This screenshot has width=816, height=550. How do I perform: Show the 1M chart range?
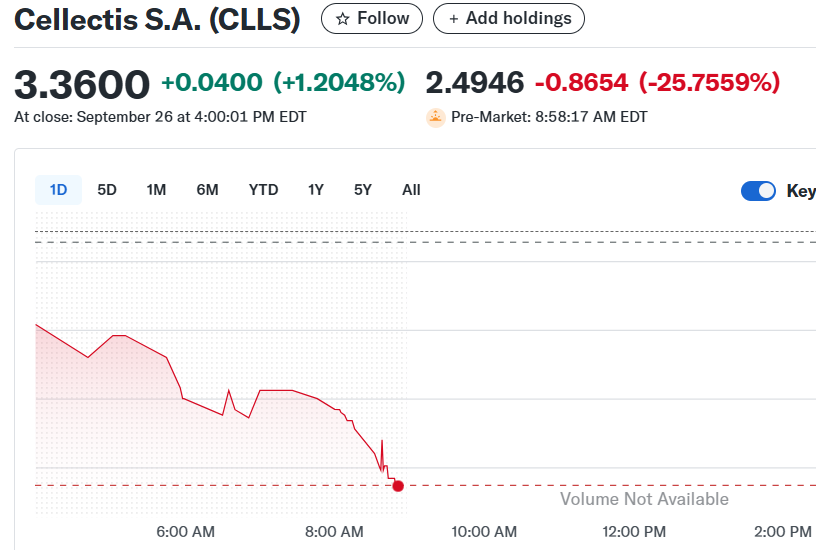[156, 190]
